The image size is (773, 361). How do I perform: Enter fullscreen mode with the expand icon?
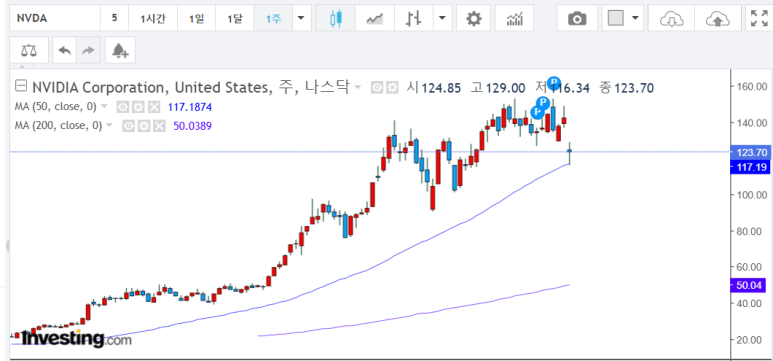[x=759, y=18]
